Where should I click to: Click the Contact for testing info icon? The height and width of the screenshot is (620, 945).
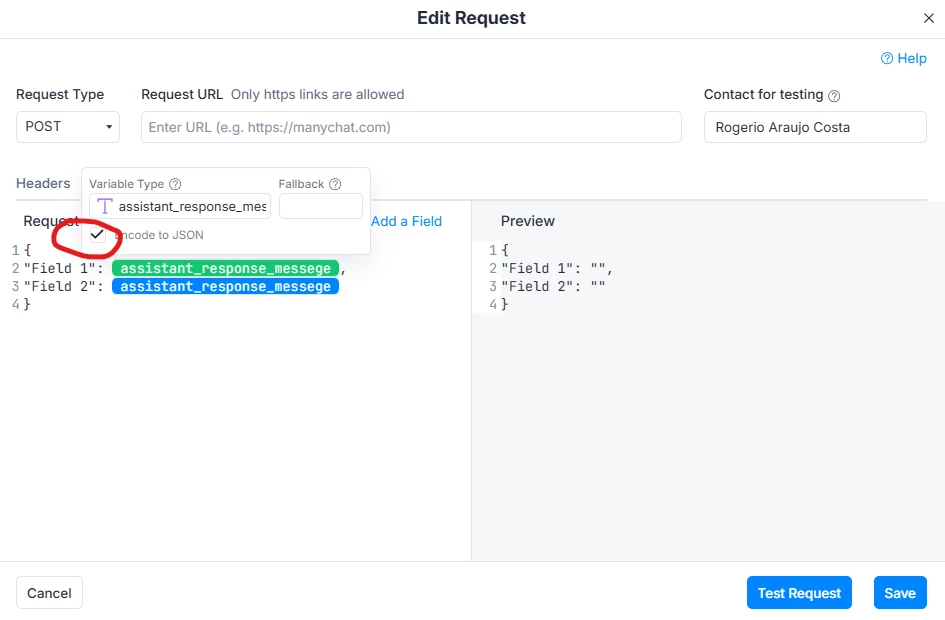834,96
